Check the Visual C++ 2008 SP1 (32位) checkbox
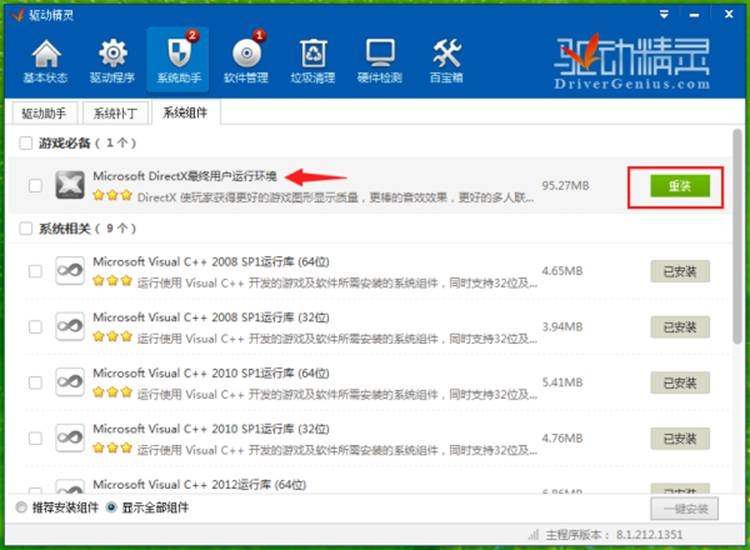750x550 pixels. pos(35,327)
